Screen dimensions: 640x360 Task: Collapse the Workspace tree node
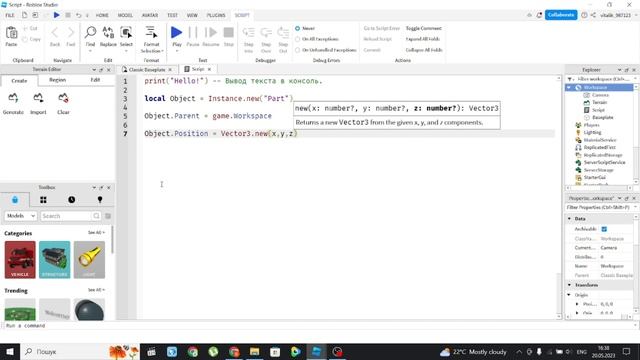569,87
